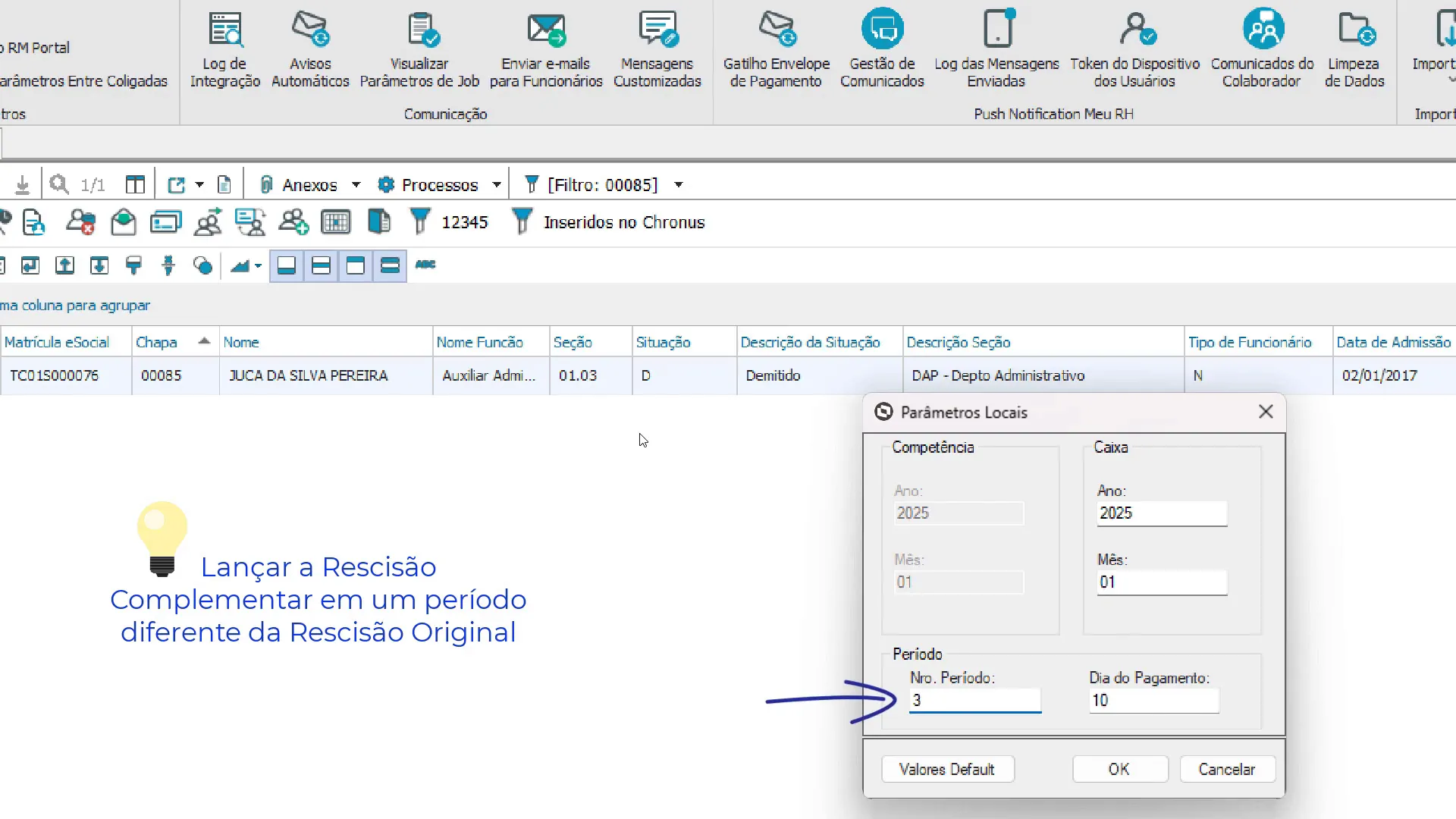
Task: Click inside the Nro. Período field
Action: click(974, 701)
